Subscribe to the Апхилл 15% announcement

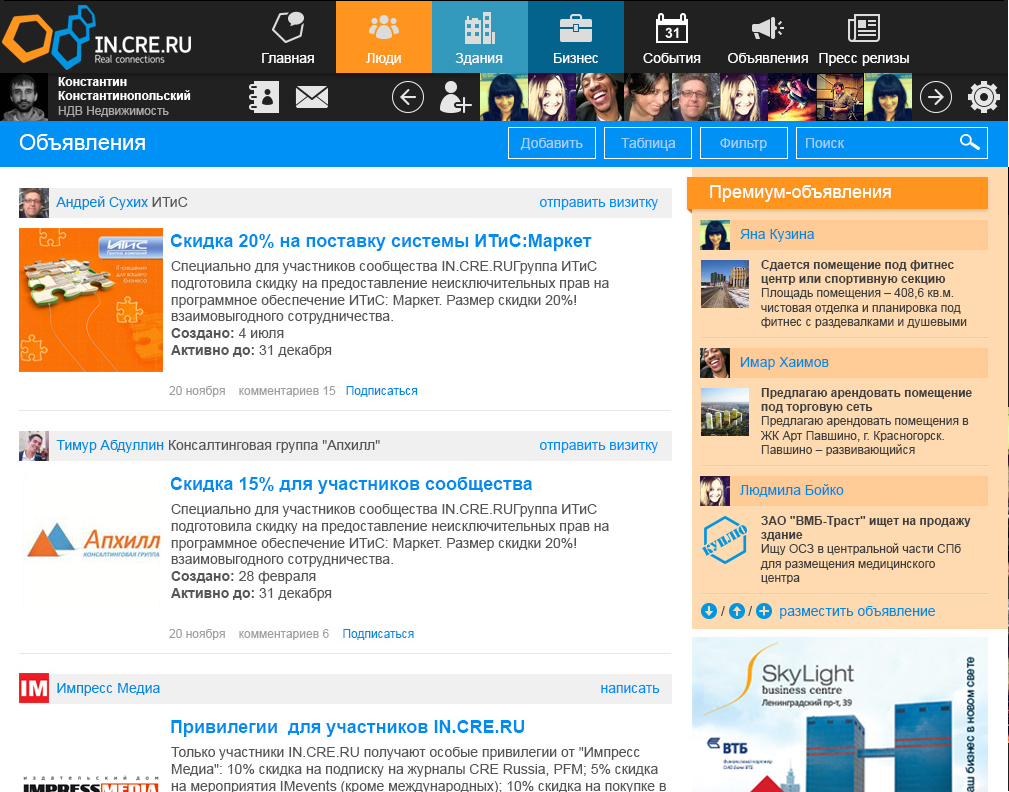coord(378,634)
